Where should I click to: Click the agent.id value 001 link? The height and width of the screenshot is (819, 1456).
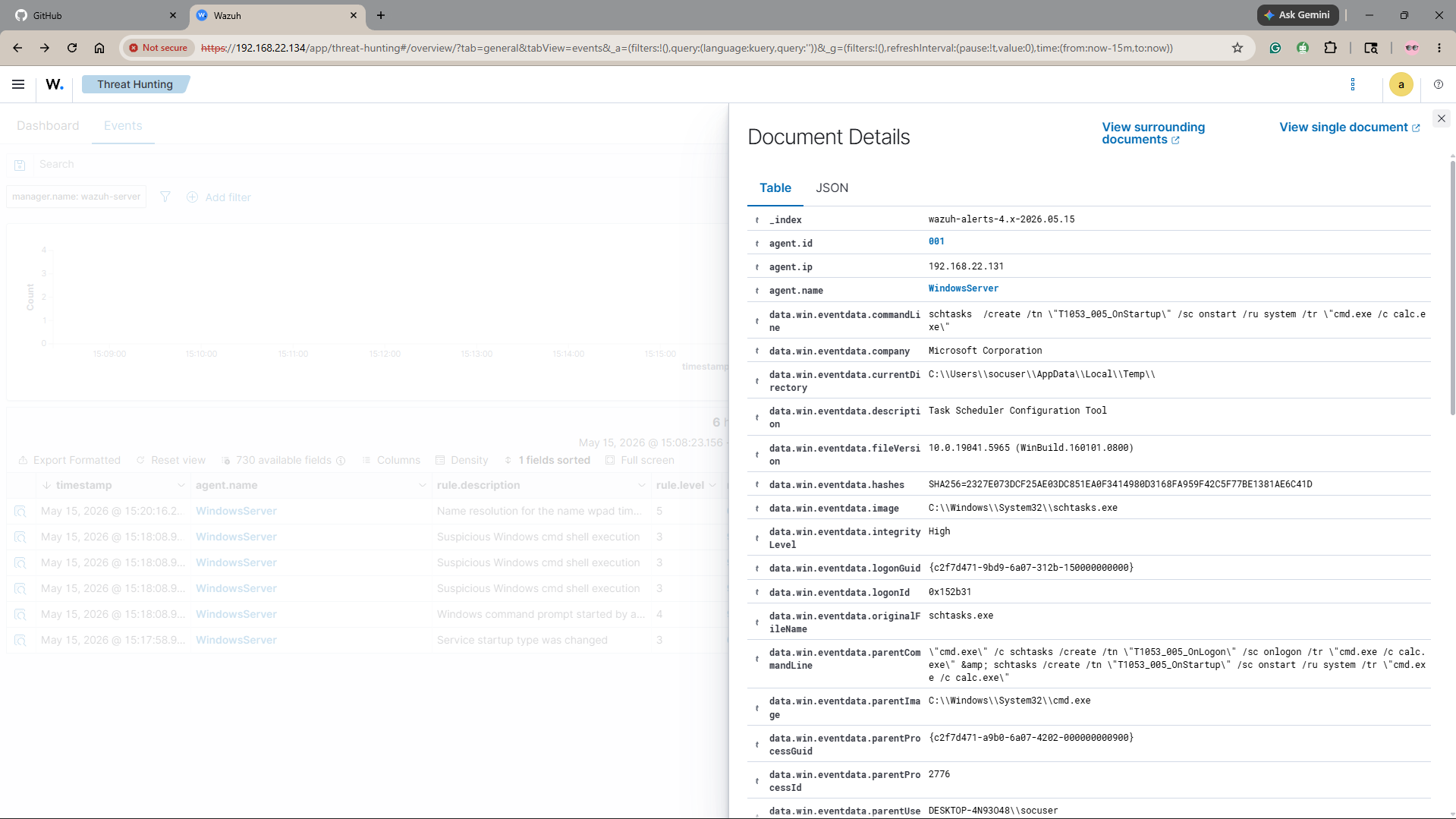point(936,241)
